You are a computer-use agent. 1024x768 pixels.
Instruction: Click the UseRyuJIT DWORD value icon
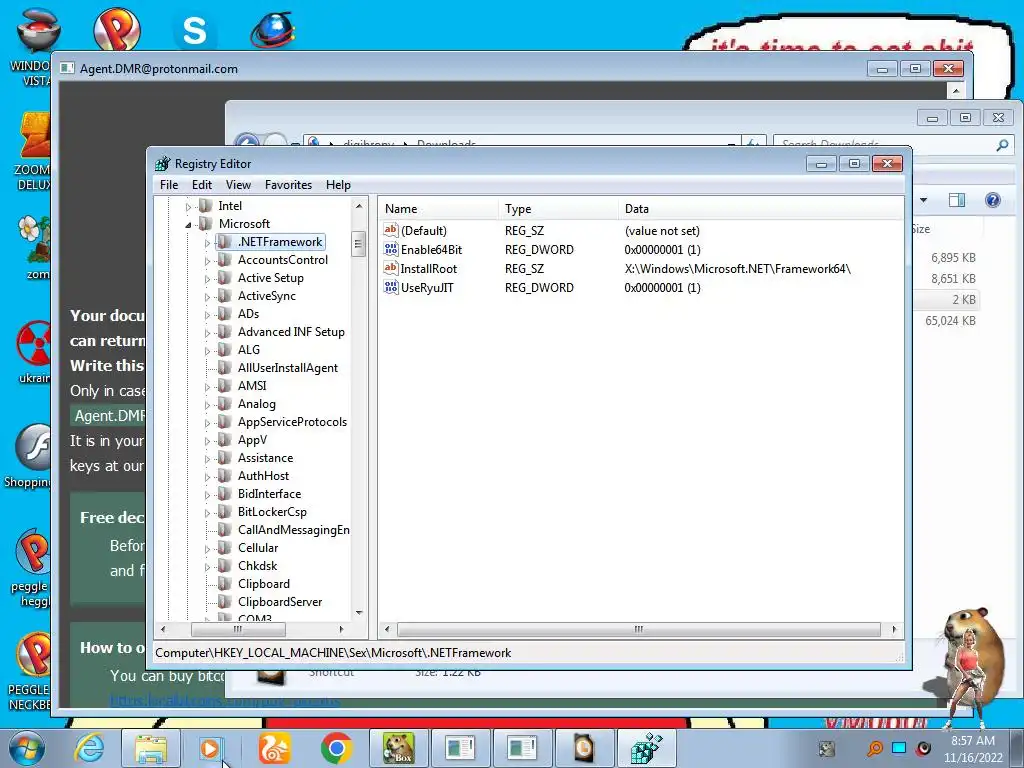coord(391,287)
